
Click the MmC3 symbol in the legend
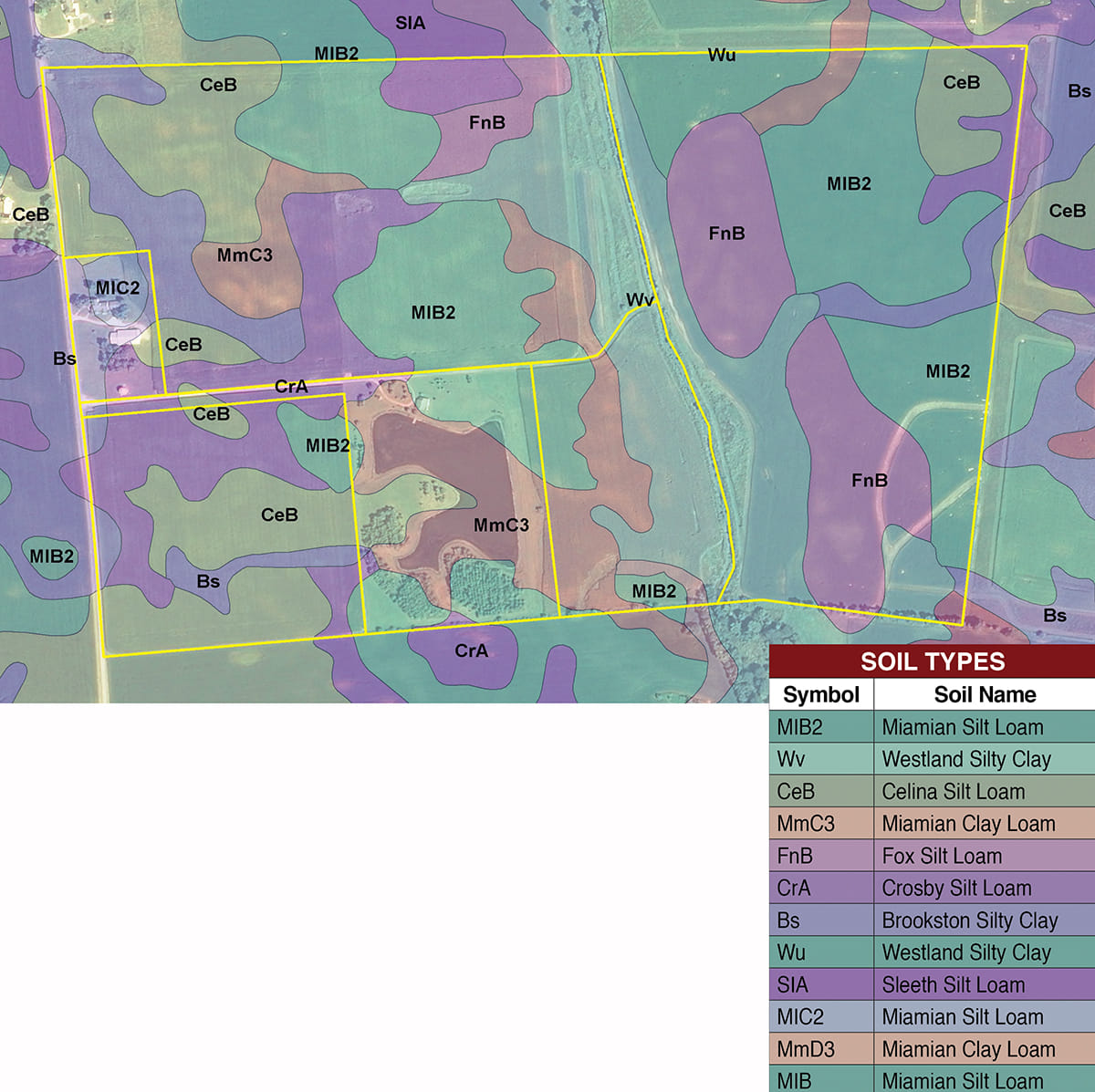tap(805, 824)
